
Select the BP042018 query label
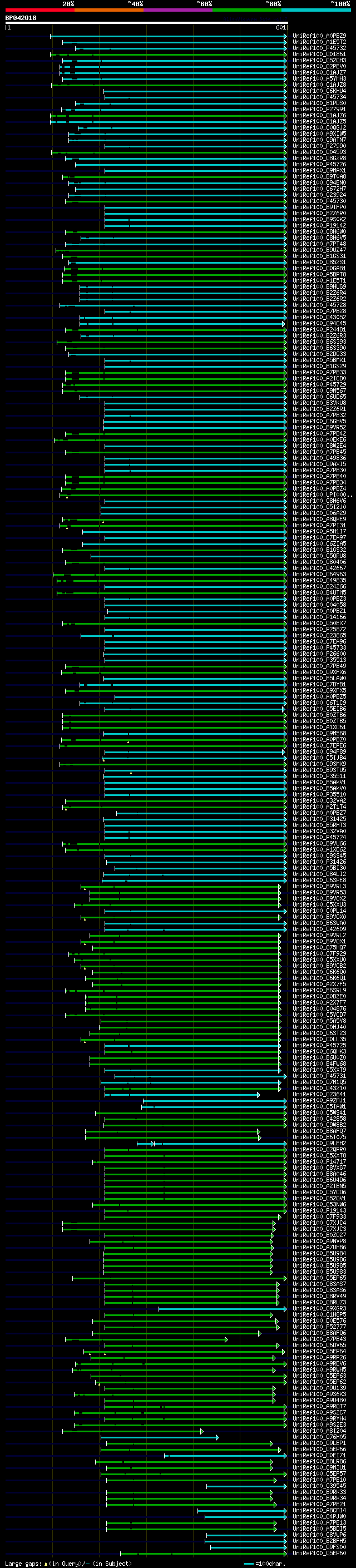(x=21, y=18)
